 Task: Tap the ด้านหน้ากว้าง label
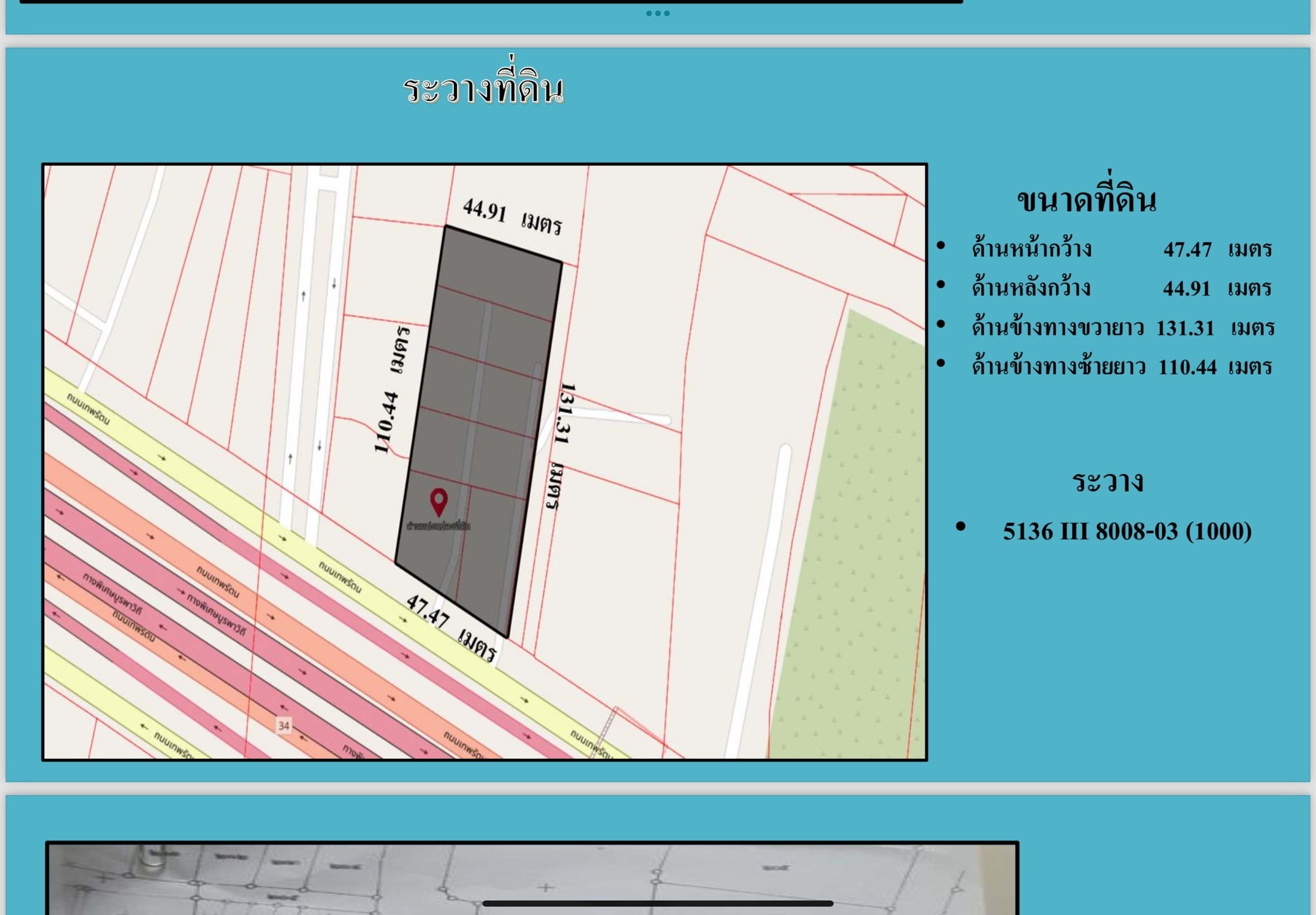tap(1032, 249)
